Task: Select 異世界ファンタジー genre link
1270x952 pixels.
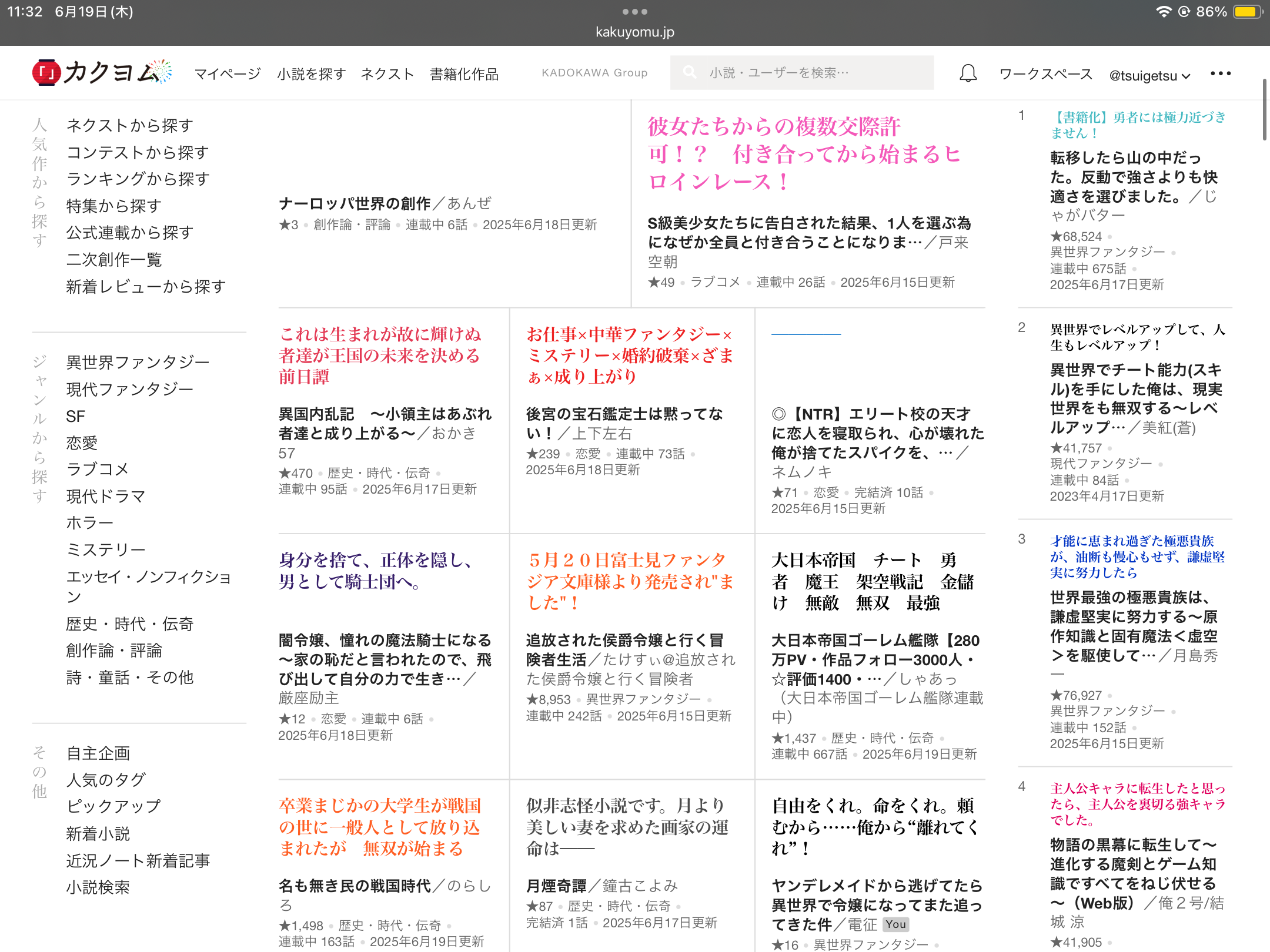Action: (x=138, y=362)
